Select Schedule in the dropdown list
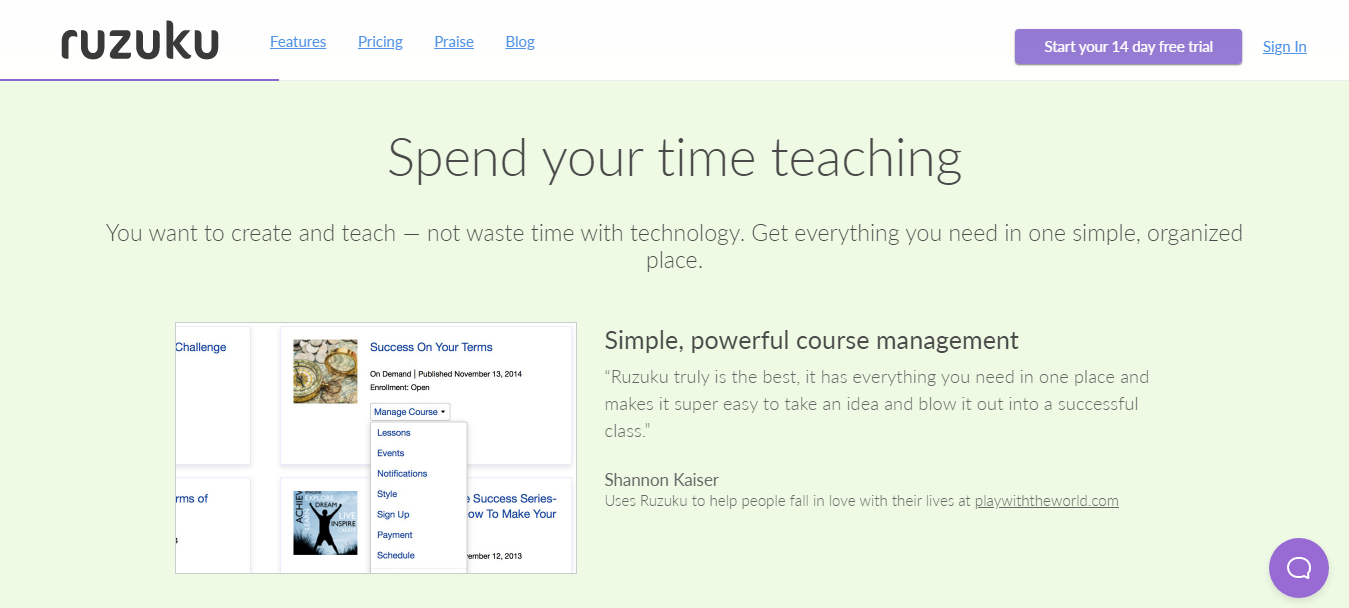The image size is (1349, 608). (395, 555)
